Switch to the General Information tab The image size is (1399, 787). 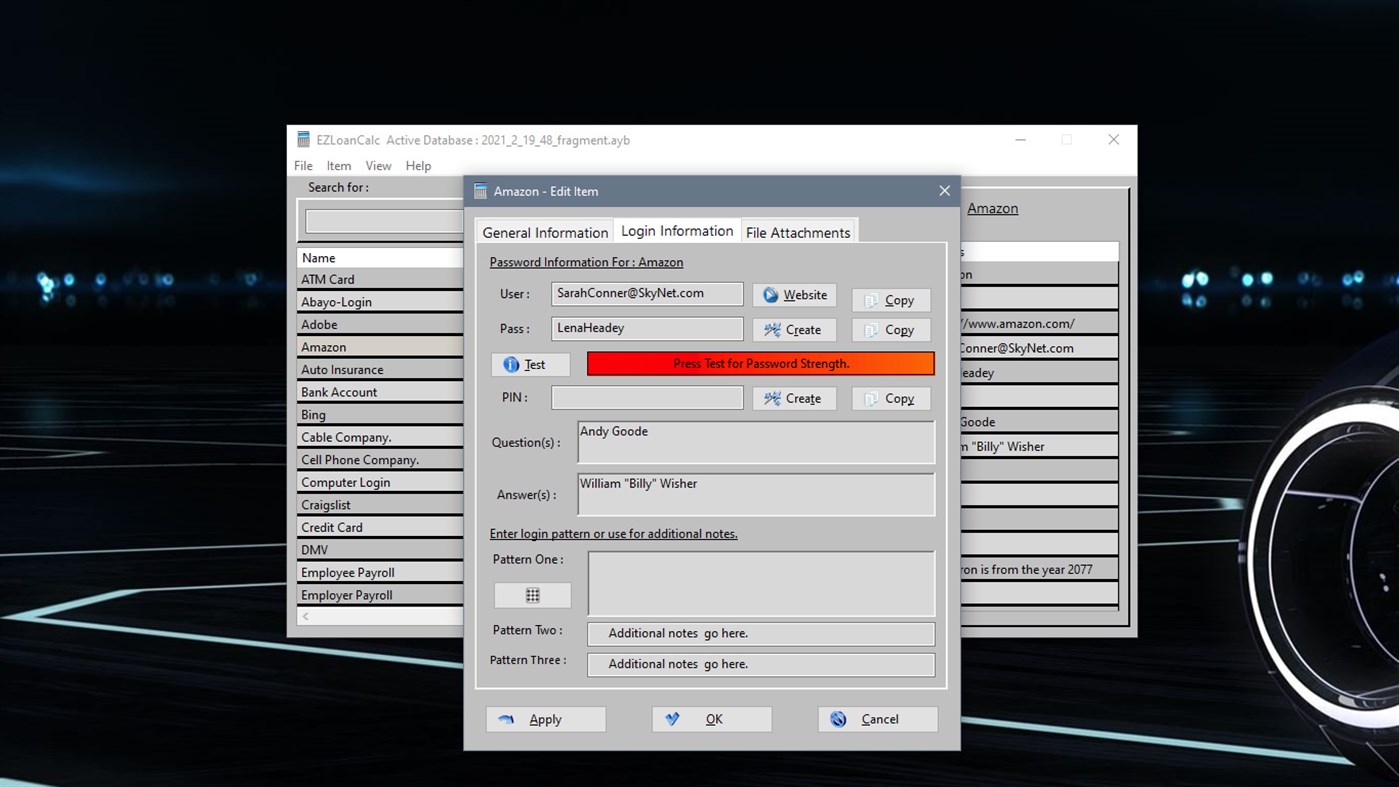(545, 231)
